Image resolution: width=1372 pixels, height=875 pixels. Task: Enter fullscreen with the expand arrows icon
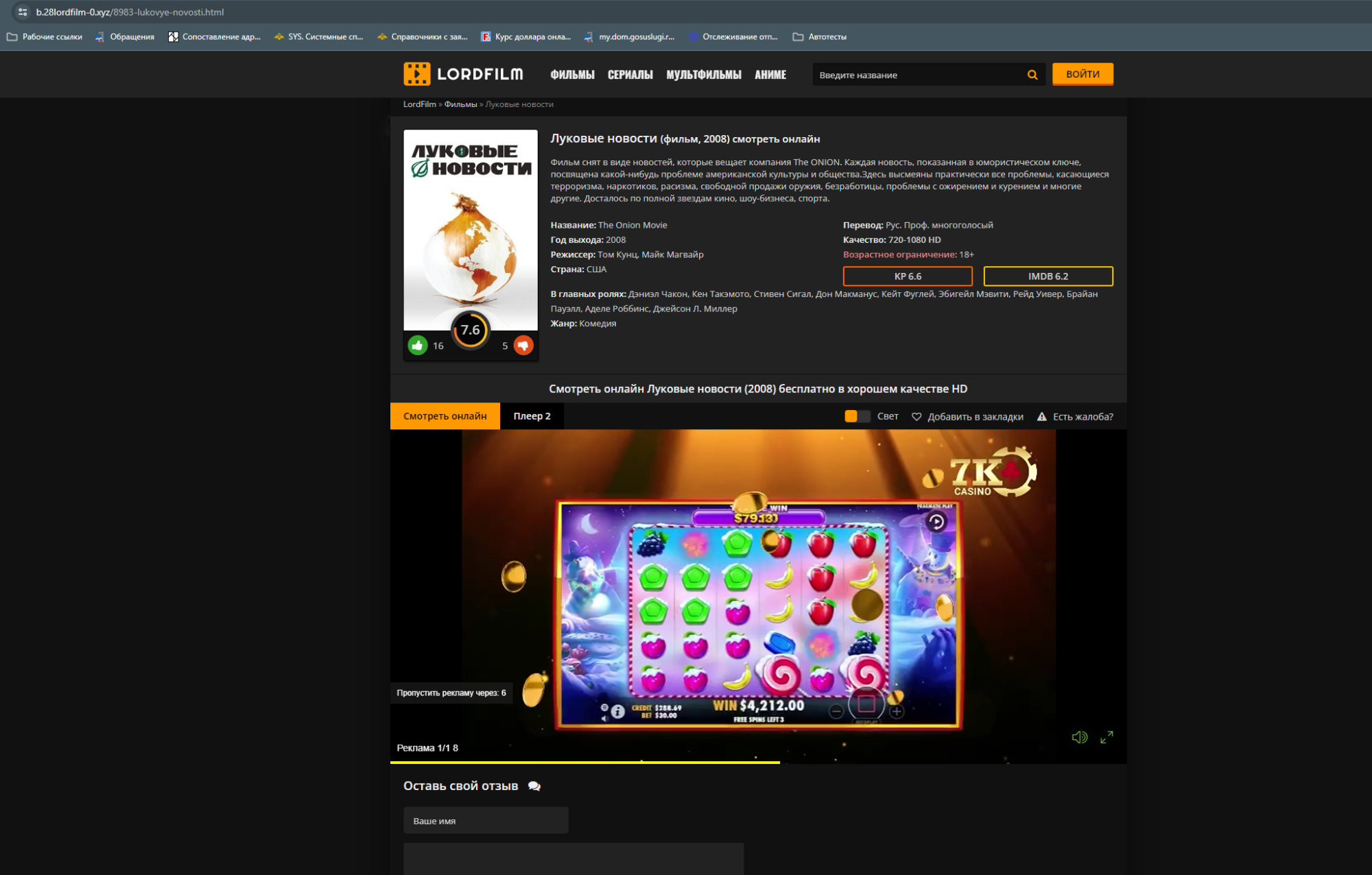(x=1107, y=737)
